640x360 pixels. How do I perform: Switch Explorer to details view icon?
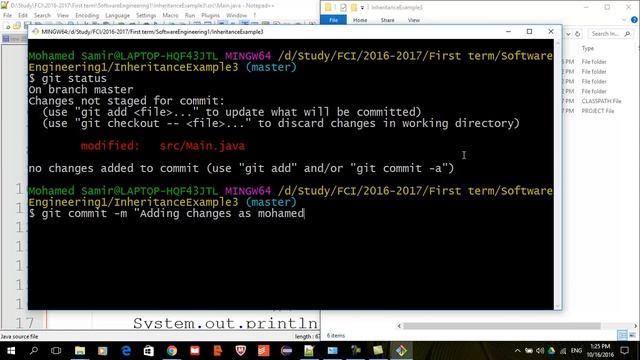[x=622, y=335]
